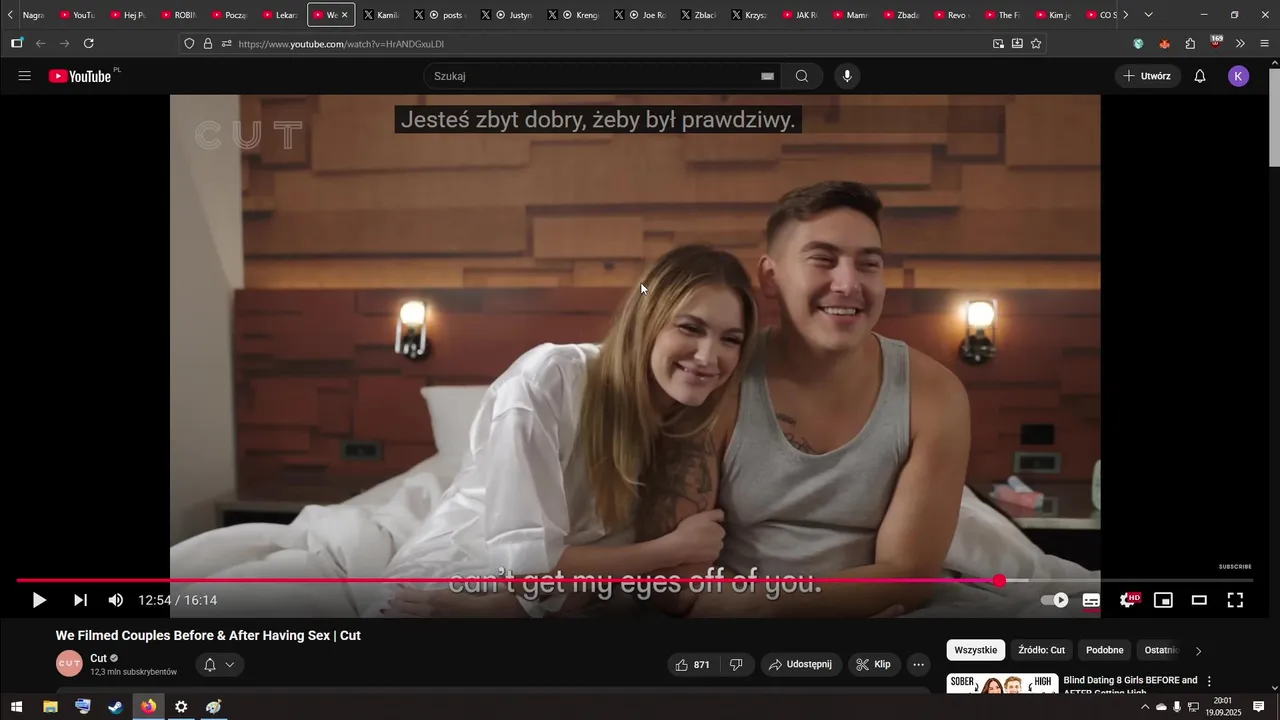The height and width of the screenshot is (720, 1280).
Task: Click the Utwórz button
Action: pos(1147,76)
